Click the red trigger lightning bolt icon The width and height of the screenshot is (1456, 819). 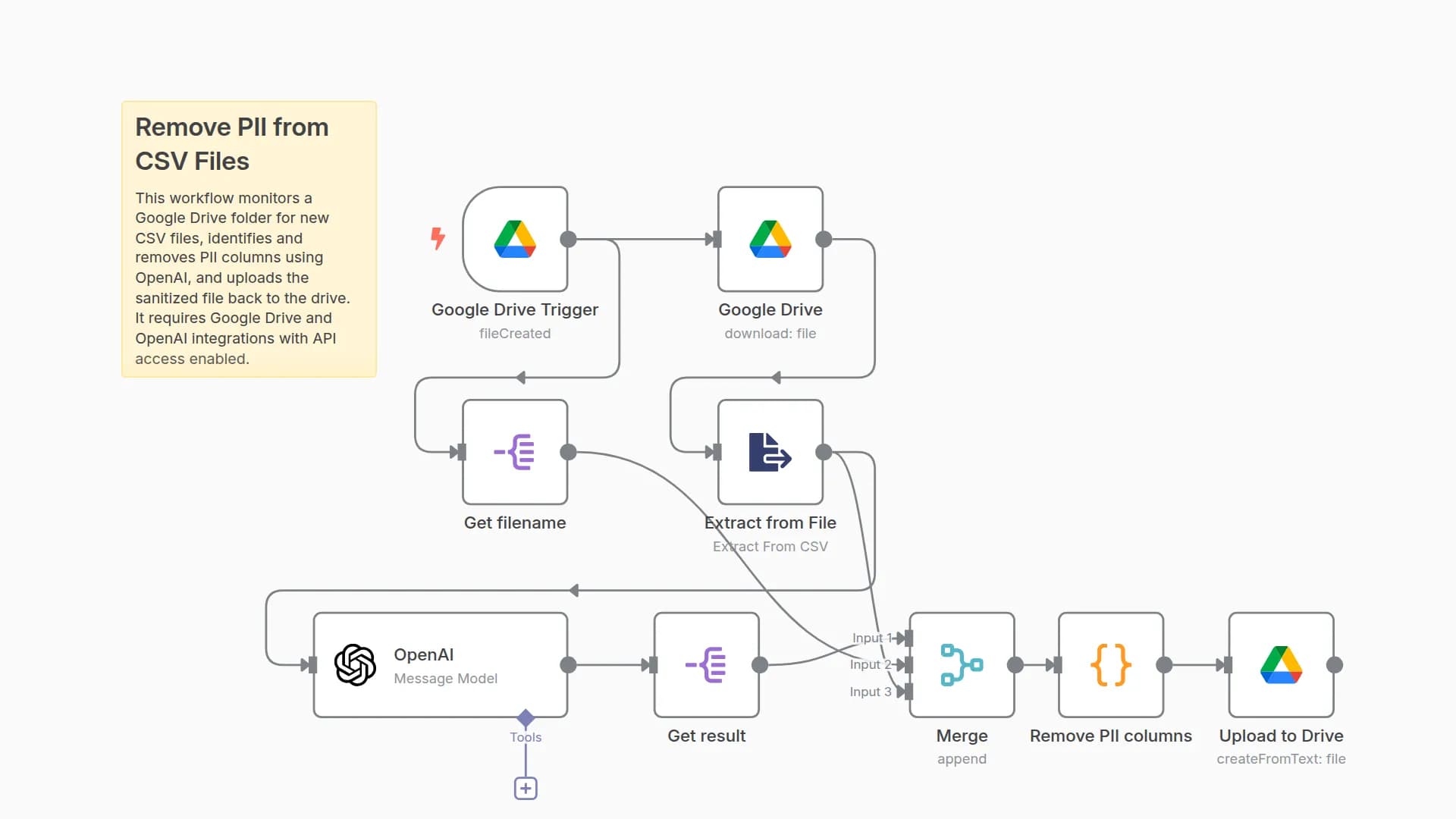click(438, 238)
